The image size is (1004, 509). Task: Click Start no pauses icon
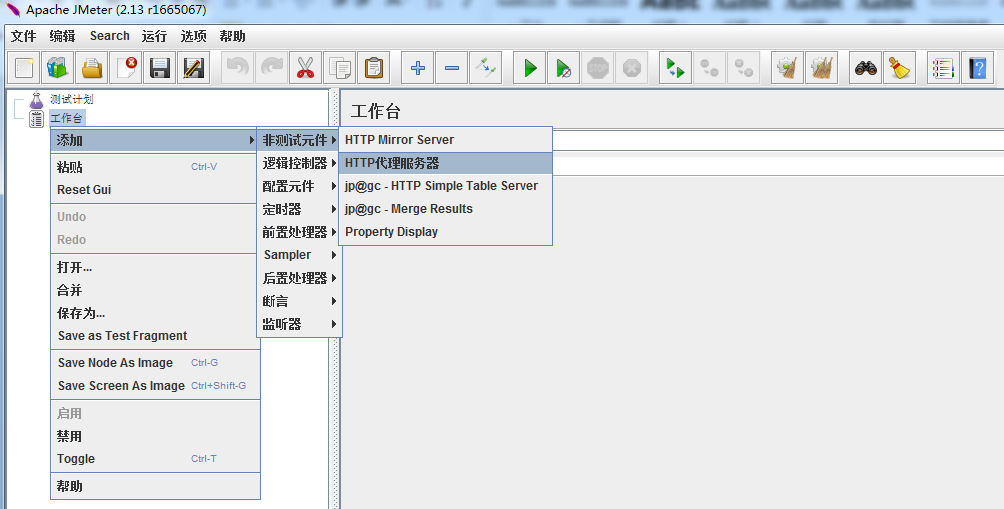pyautogui.click(x=563, y=68)
